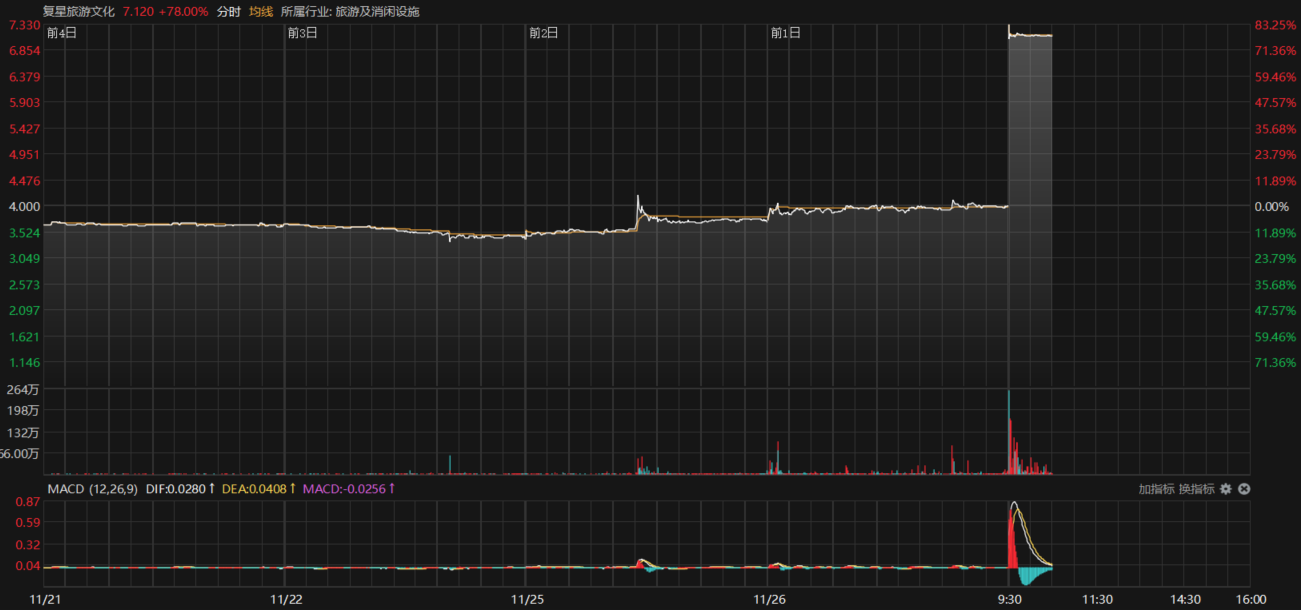
Task: Toggle the 均线 average line label
Action: [261, 11]
